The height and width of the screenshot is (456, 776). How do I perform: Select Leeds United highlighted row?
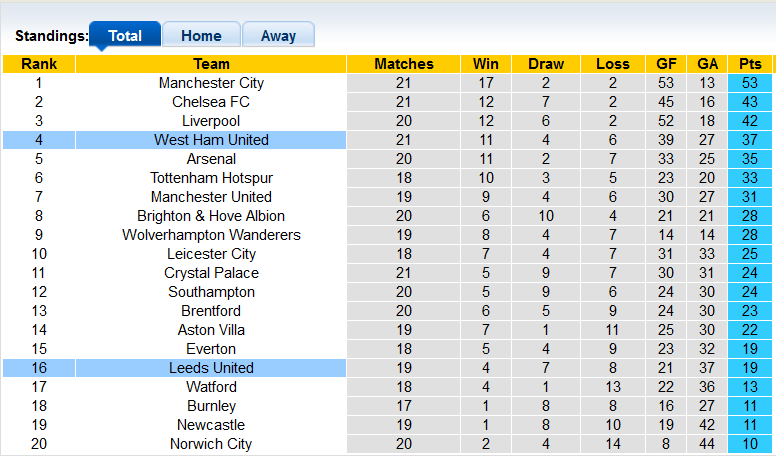[x=211, y=368]
